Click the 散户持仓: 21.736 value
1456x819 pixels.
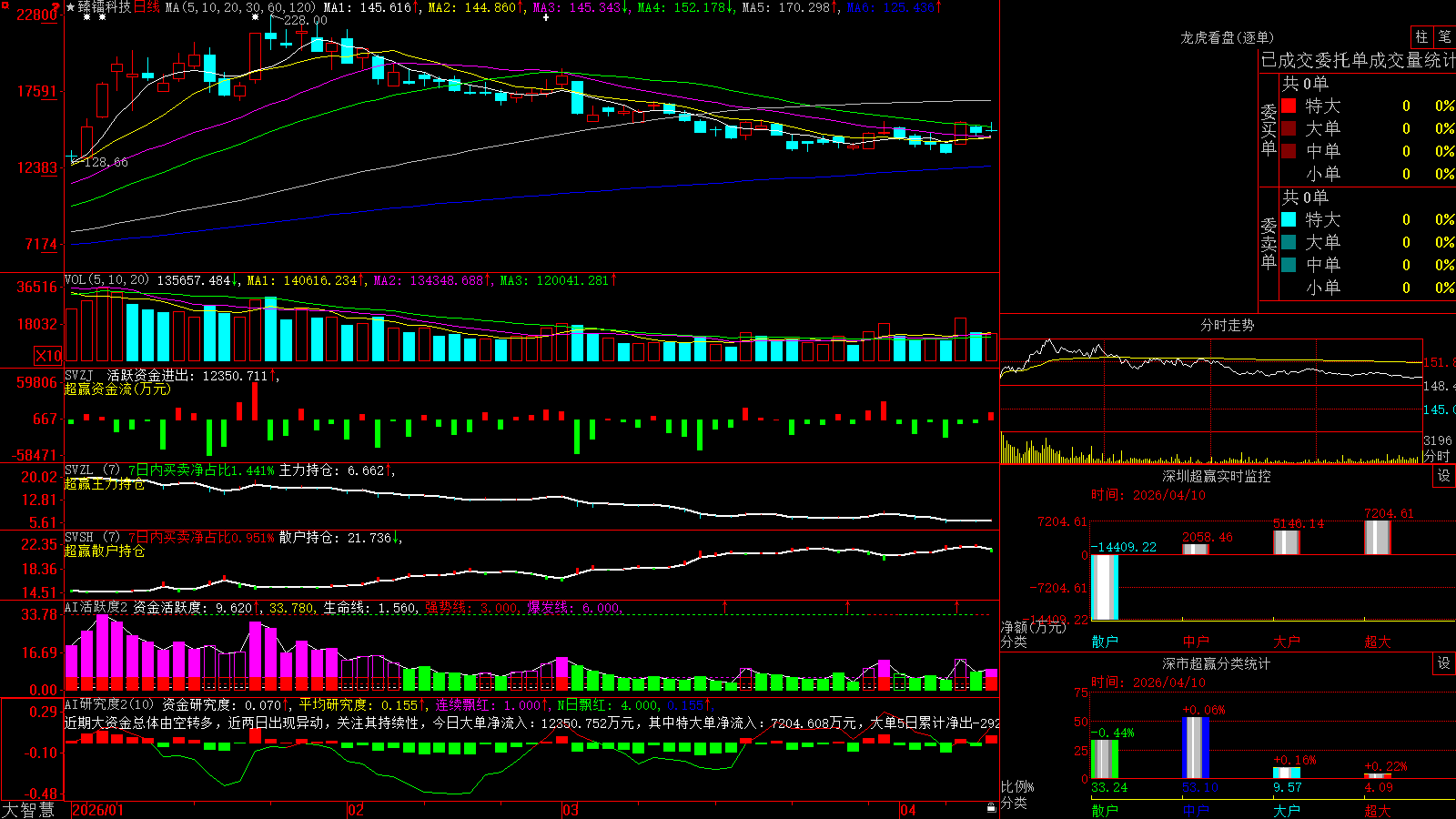point(335,538)
